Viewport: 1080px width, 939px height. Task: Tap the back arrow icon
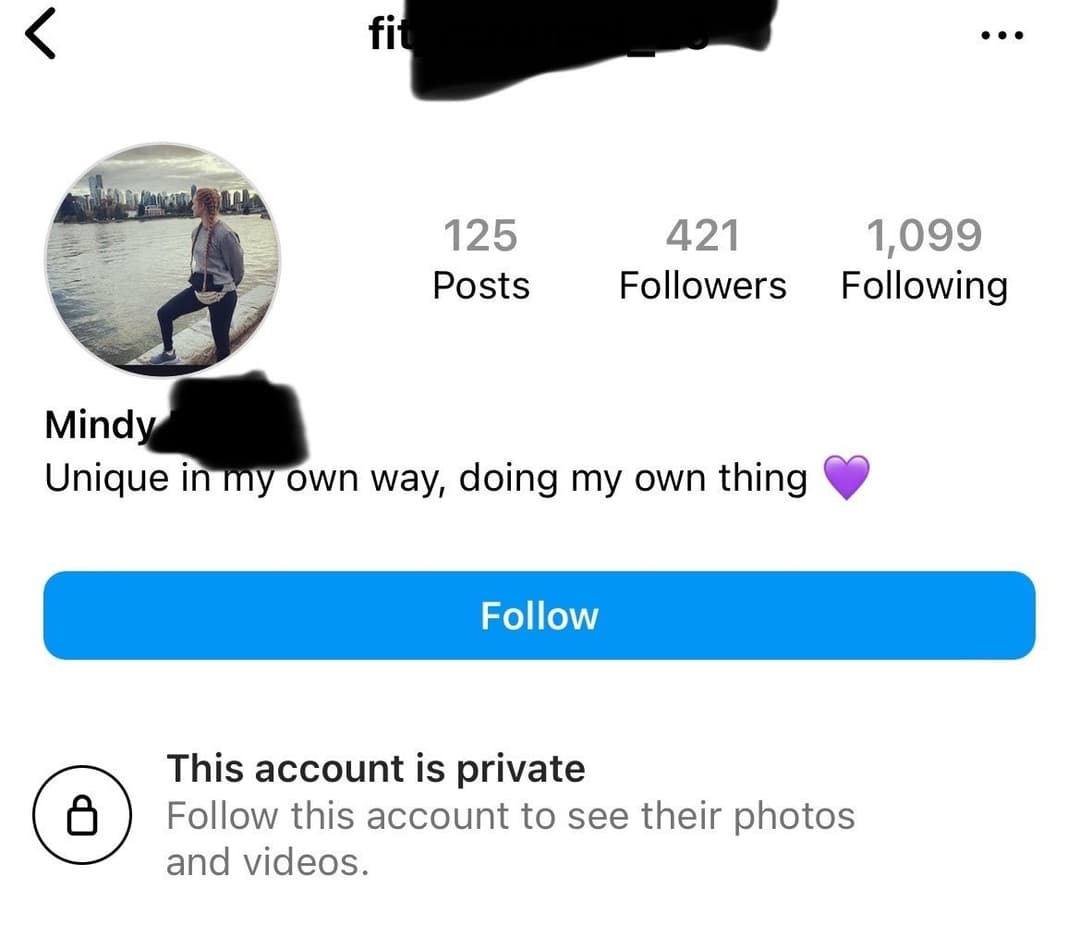tap(41, 36)
